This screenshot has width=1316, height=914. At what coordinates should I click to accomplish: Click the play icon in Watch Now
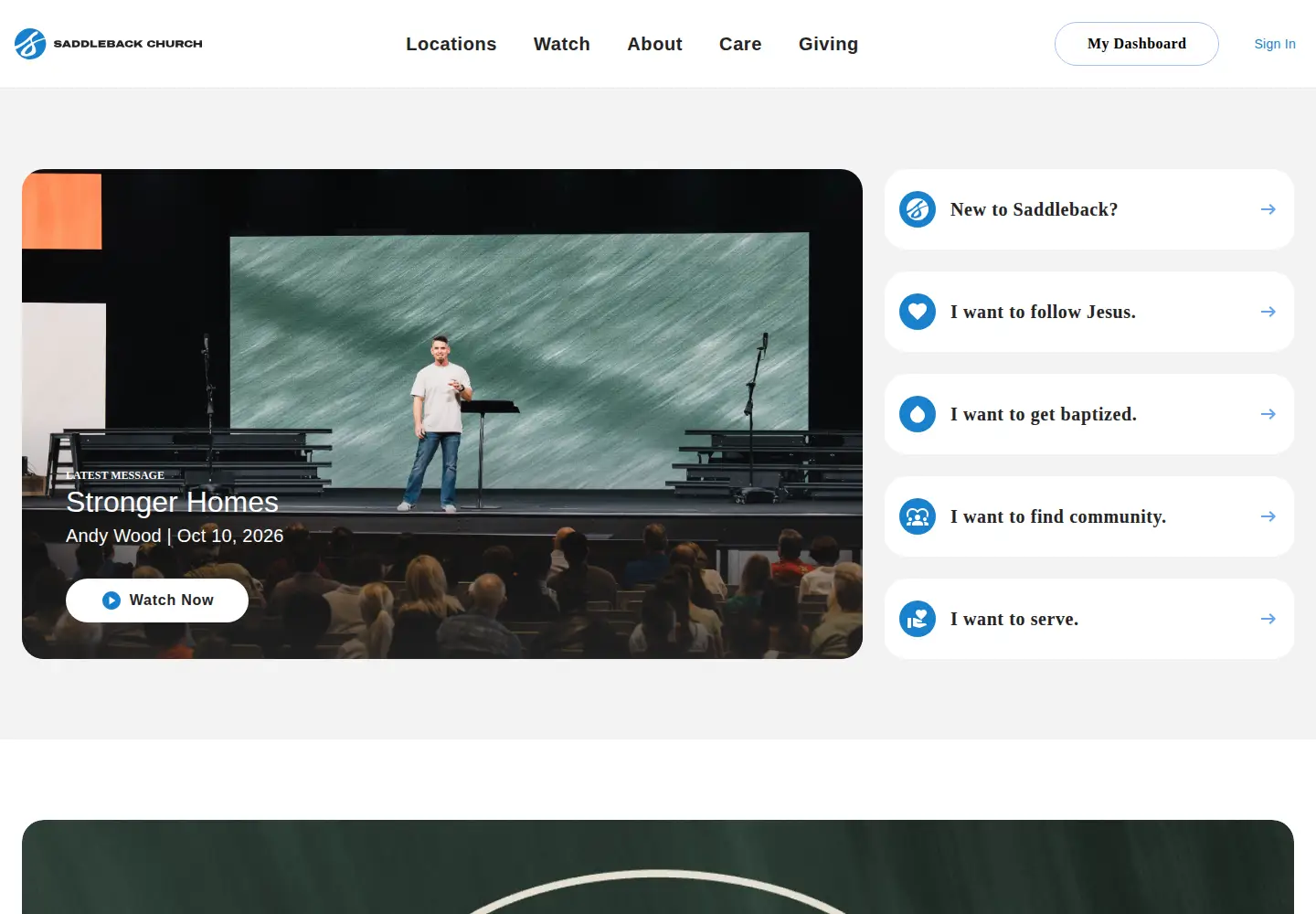tap(111, 600)
